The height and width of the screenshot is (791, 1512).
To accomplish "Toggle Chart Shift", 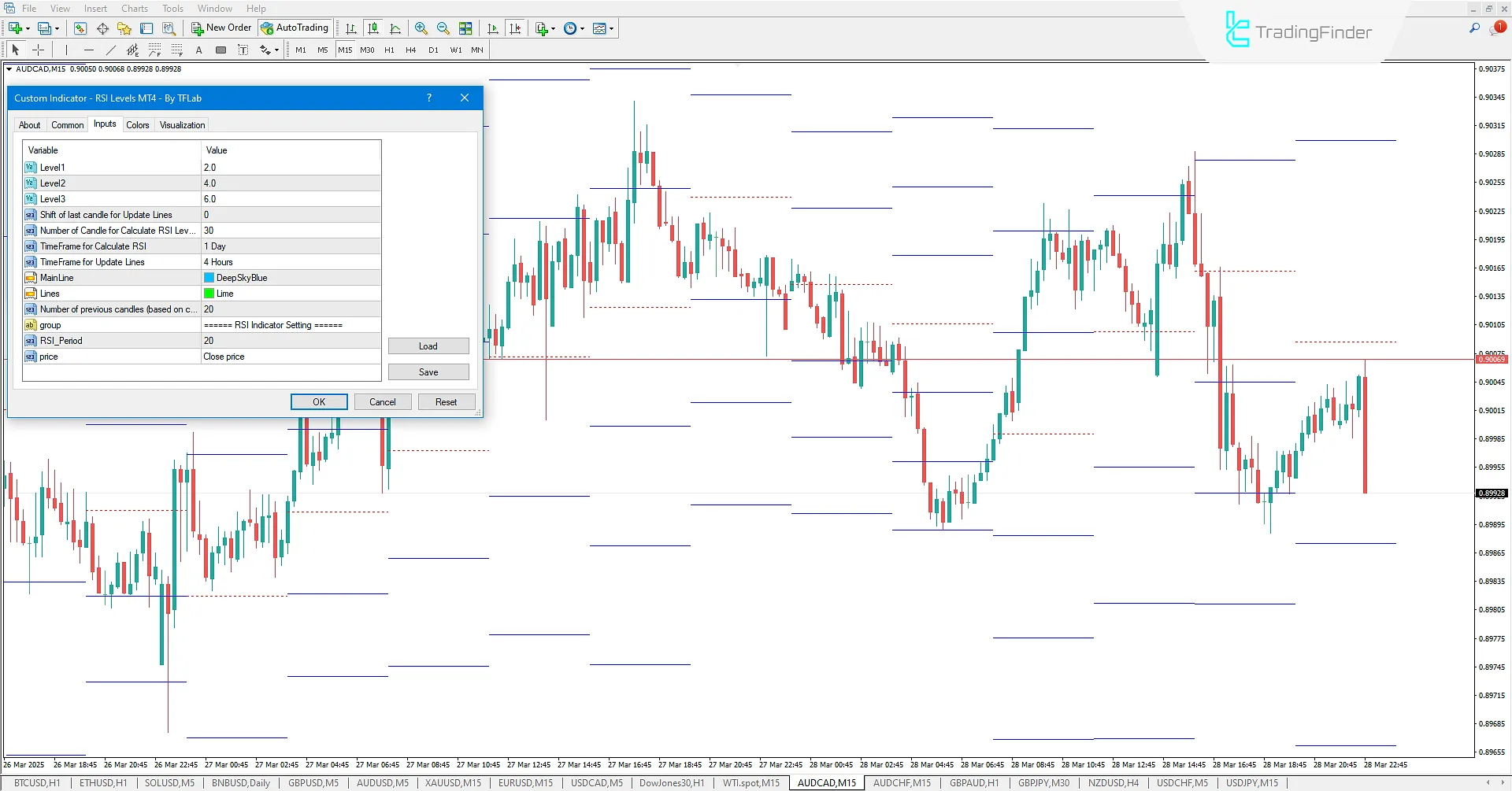I will coord(516,28).
